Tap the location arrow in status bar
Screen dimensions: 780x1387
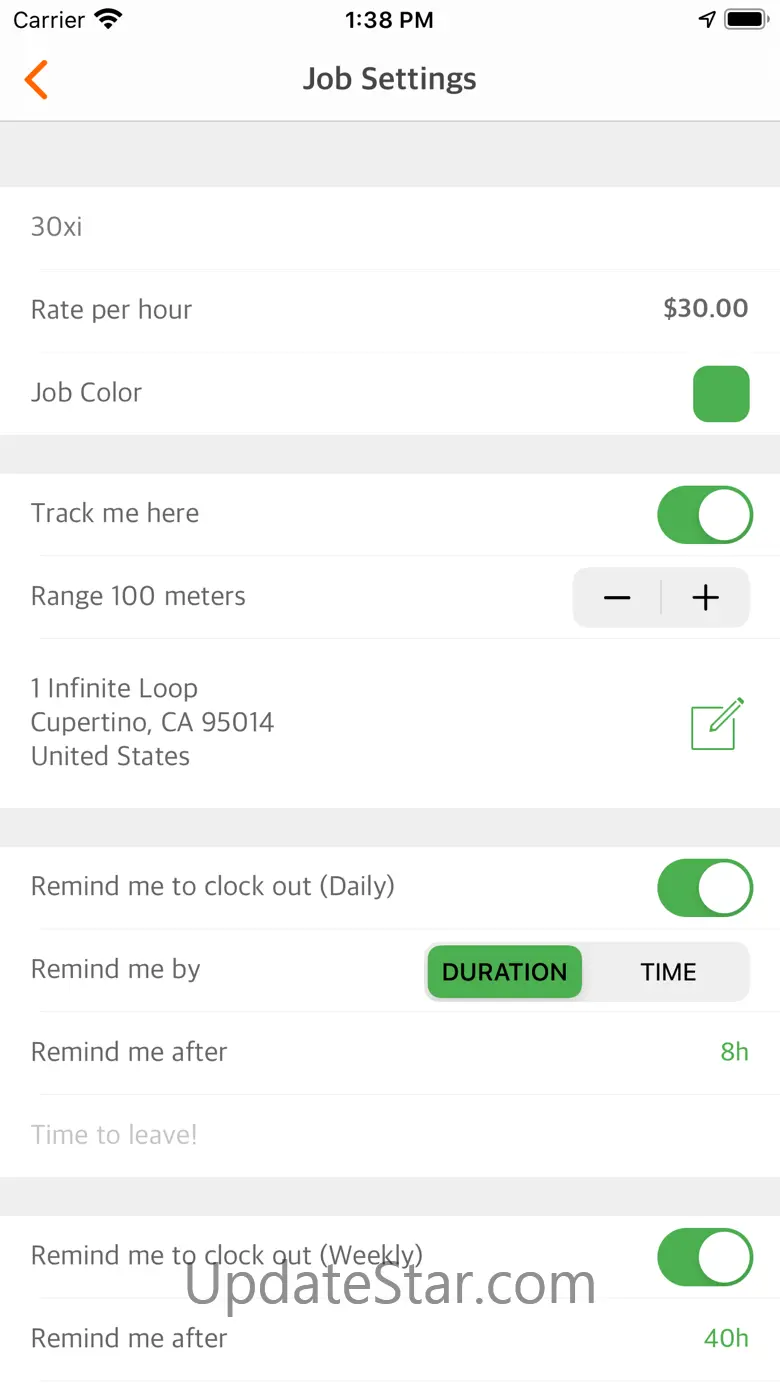click(707, 20)
